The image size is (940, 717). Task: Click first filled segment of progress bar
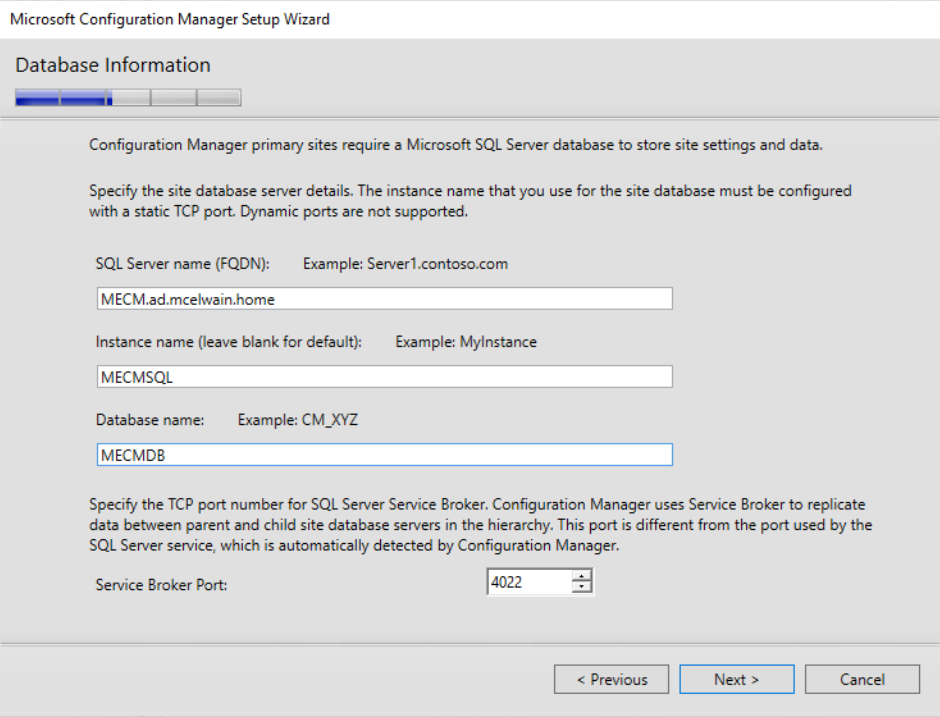click(37, 98)
